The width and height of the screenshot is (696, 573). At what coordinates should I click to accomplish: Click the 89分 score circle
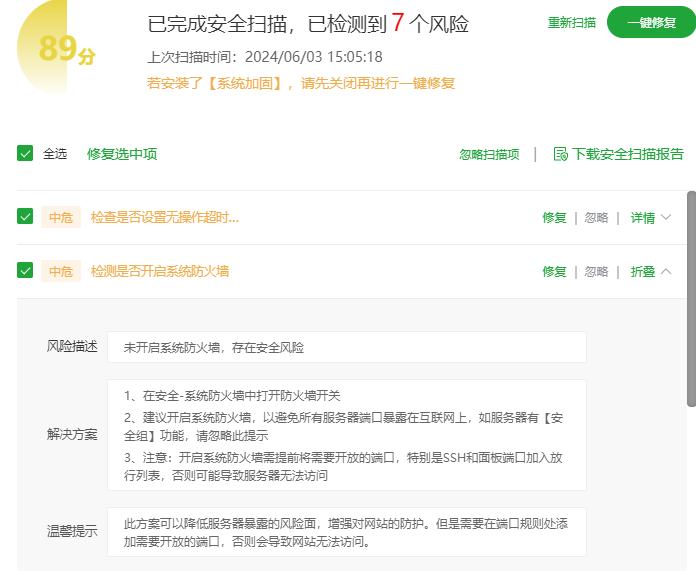click(x=66, y=48)
